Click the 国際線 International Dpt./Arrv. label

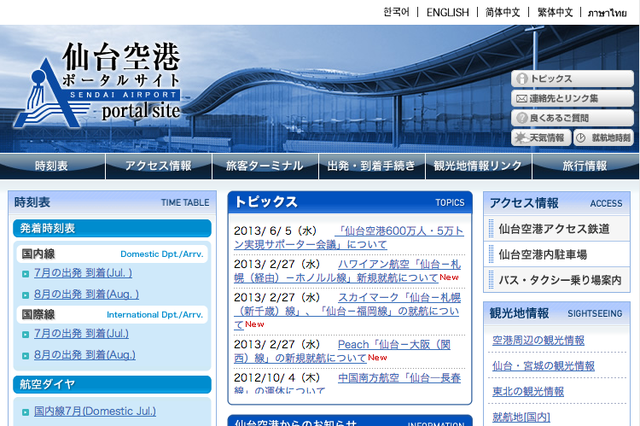112,314
